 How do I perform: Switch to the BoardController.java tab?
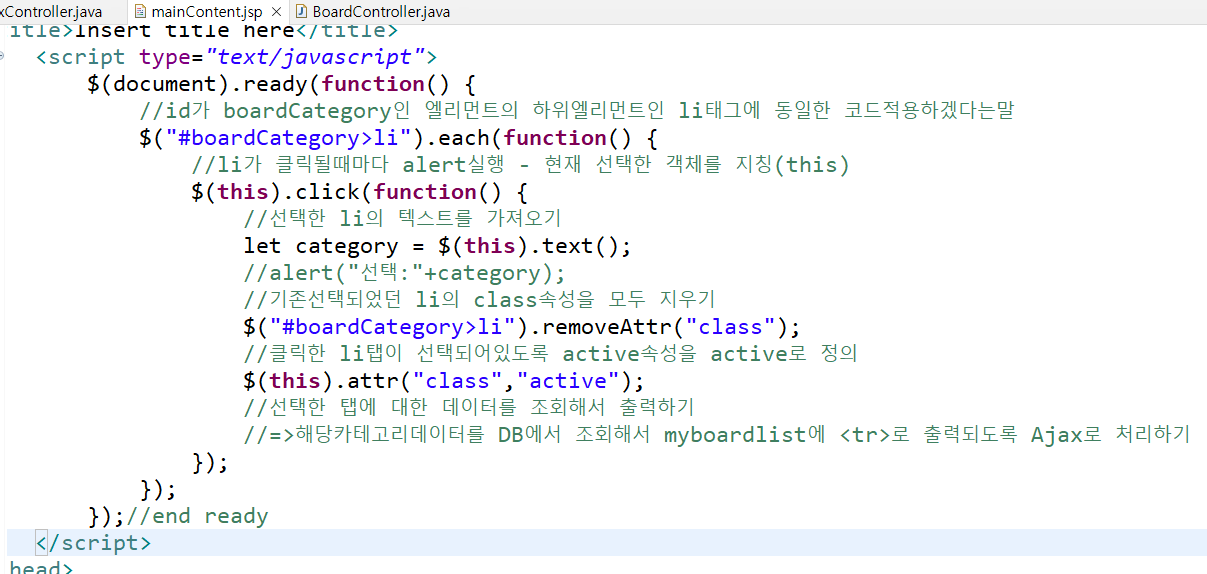point(371,12)
